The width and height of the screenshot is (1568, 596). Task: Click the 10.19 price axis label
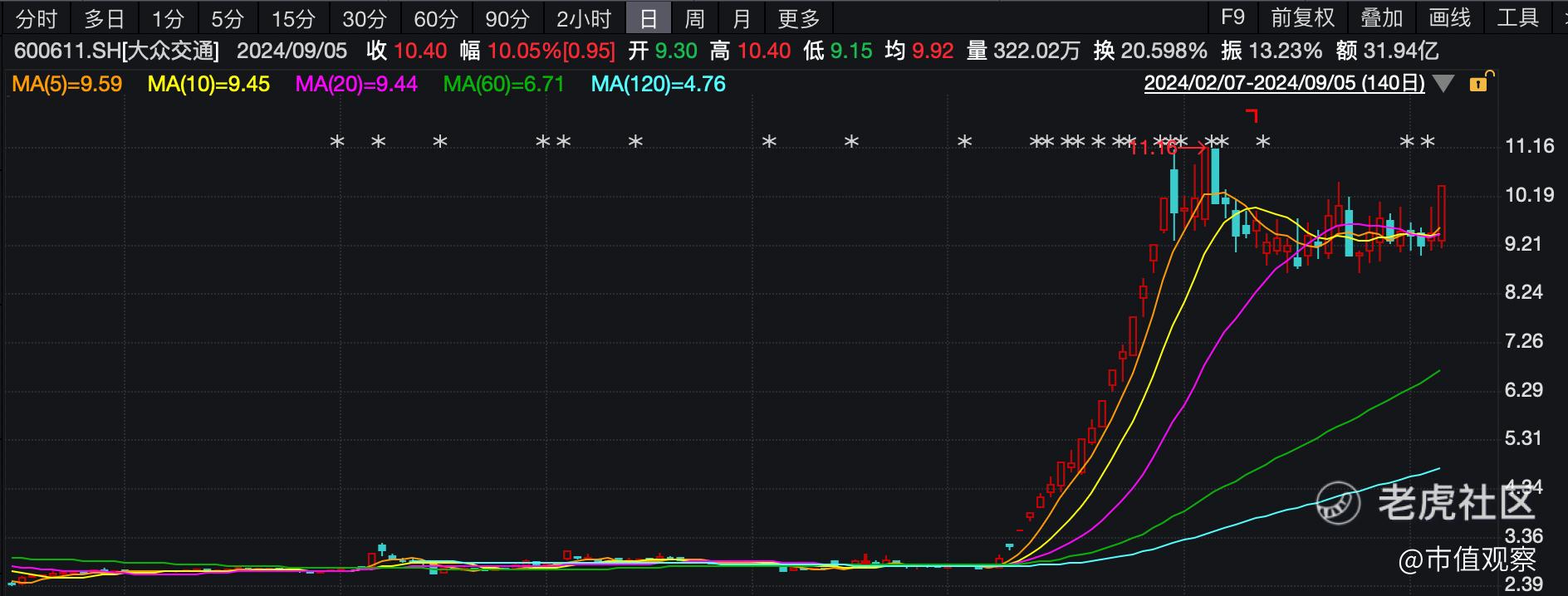1529,195
